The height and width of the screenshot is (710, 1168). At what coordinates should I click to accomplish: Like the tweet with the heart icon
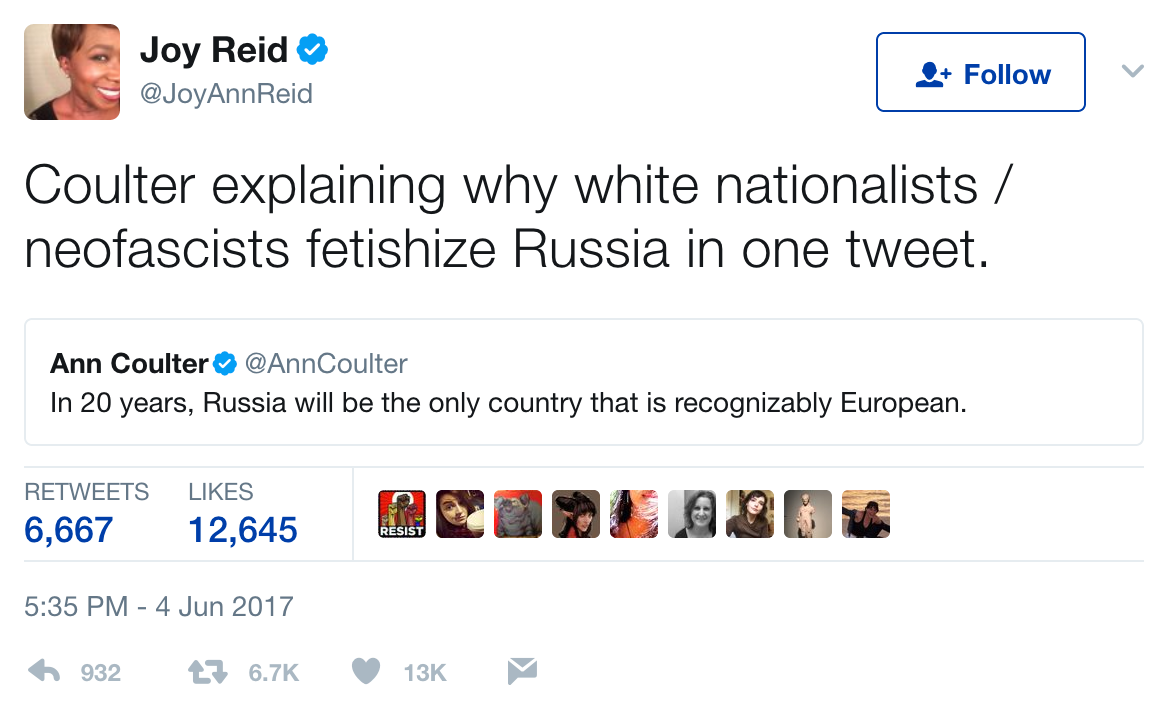pos(366,671)
